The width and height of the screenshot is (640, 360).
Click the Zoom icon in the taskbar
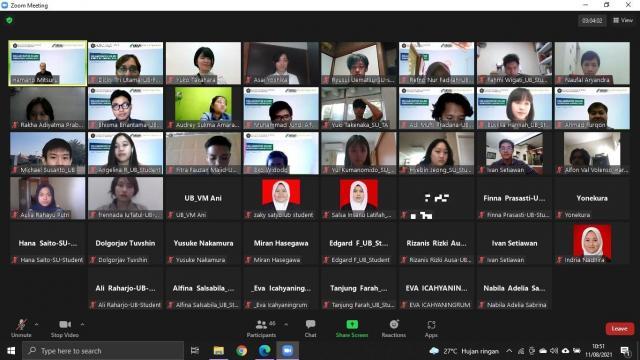pyautogui.click(x=287, y=351)
